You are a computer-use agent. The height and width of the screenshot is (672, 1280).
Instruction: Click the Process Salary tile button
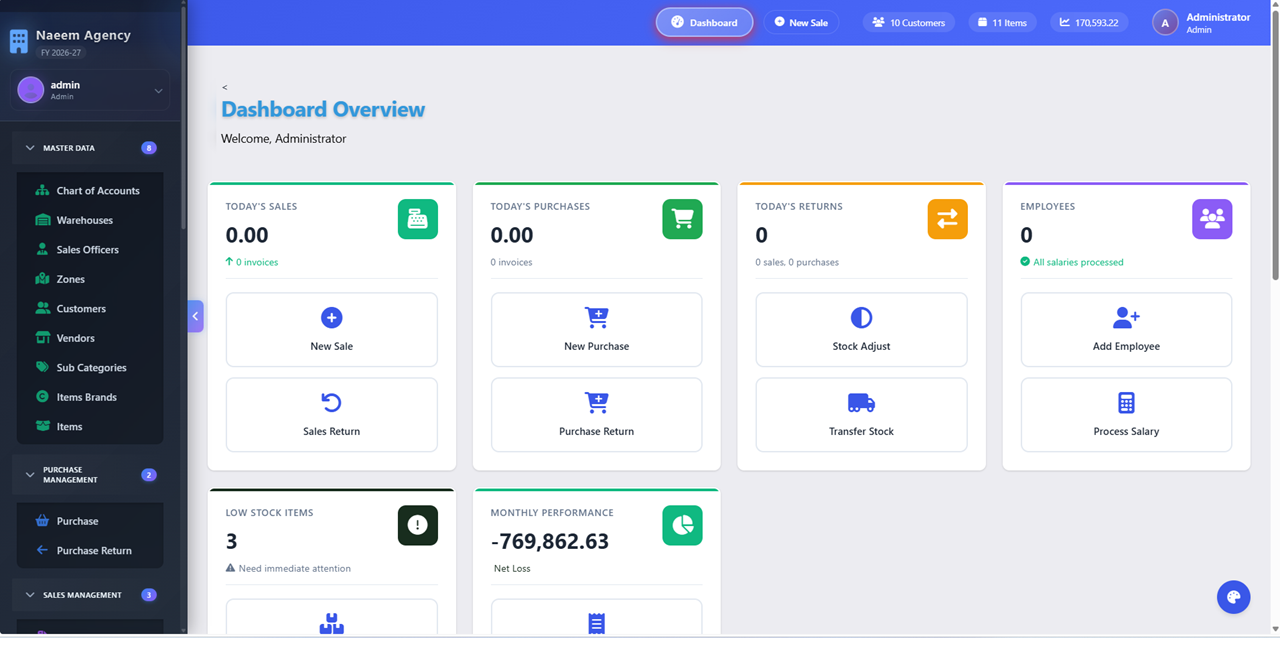1126,415
